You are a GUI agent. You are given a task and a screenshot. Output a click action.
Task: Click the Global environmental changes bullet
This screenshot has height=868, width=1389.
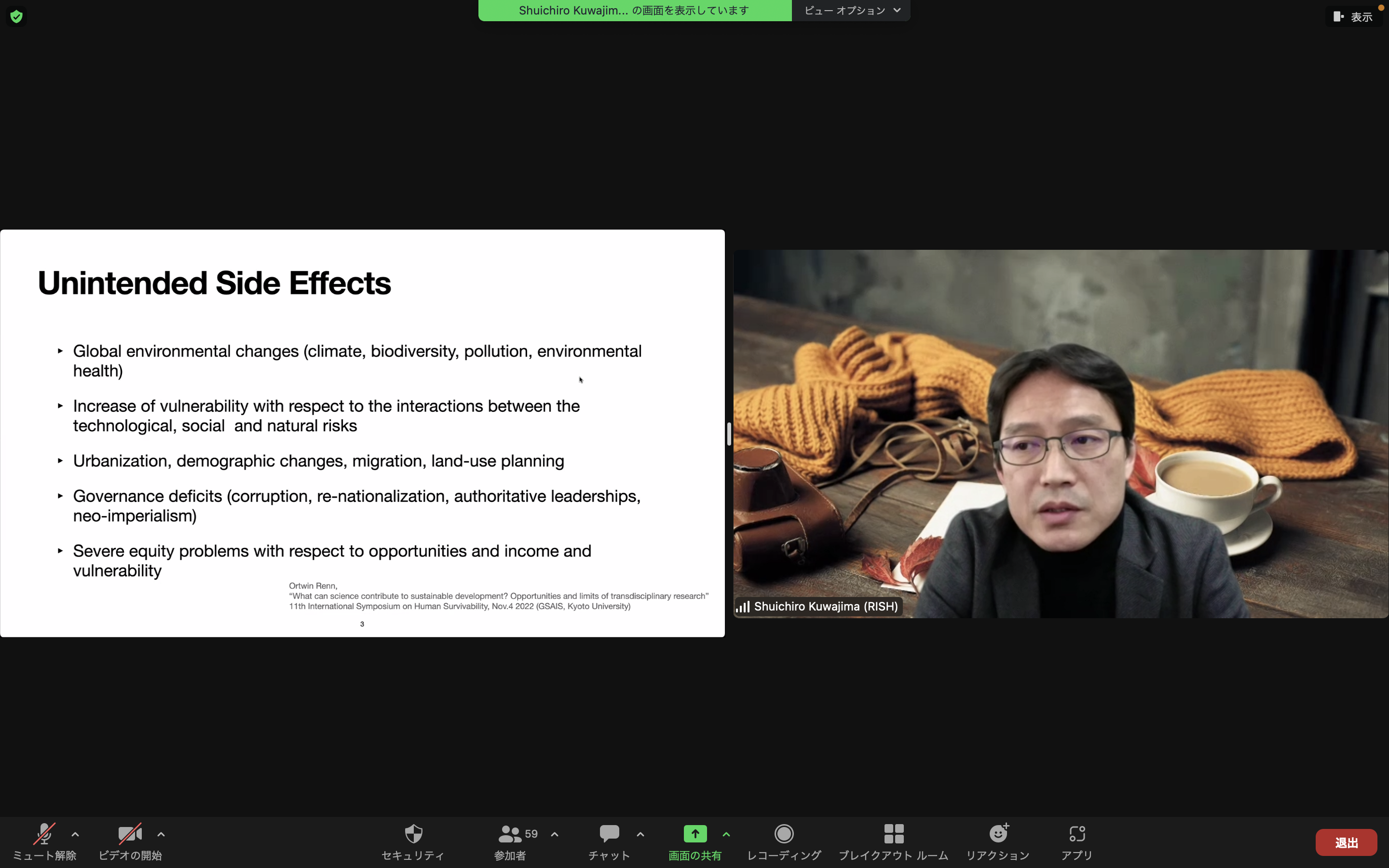click(357, 361)
